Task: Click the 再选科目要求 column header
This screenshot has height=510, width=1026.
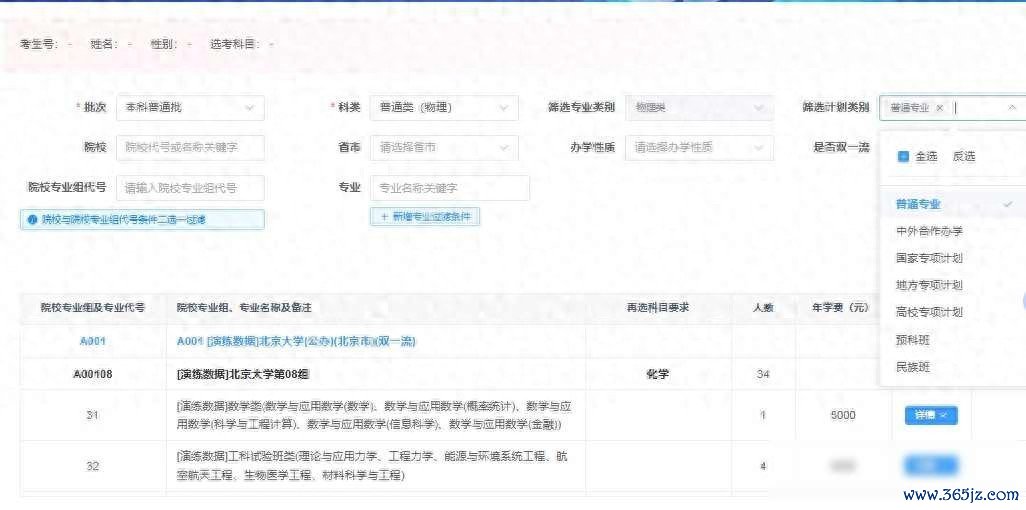Action: tap(658, 306)
